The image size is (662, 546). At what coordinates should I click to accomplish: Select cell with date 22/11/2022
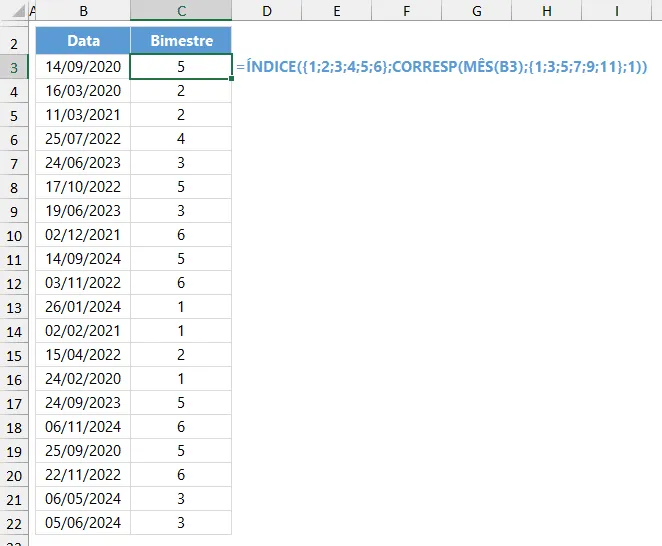83,475
